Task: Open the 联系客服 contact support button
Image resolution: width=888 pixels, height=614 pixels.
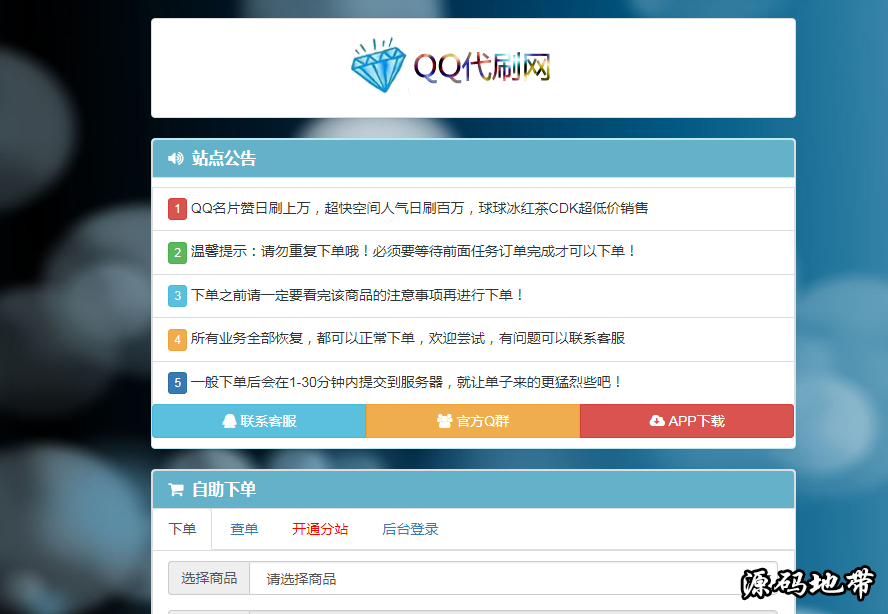Action: point(259,421)
